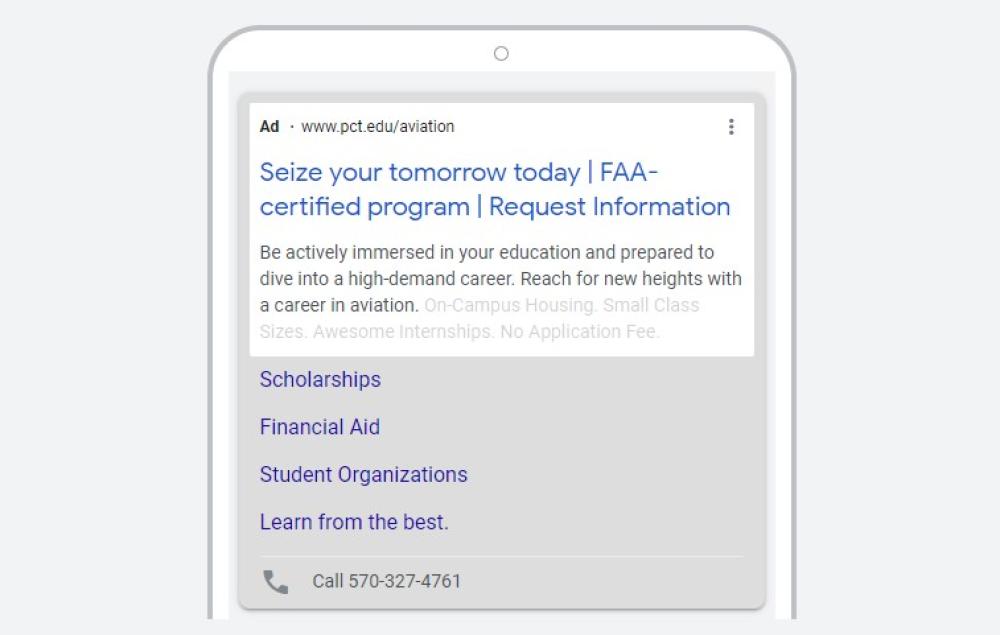
Task: Click 'a career in aviation.' text
Action: point(339,305)
